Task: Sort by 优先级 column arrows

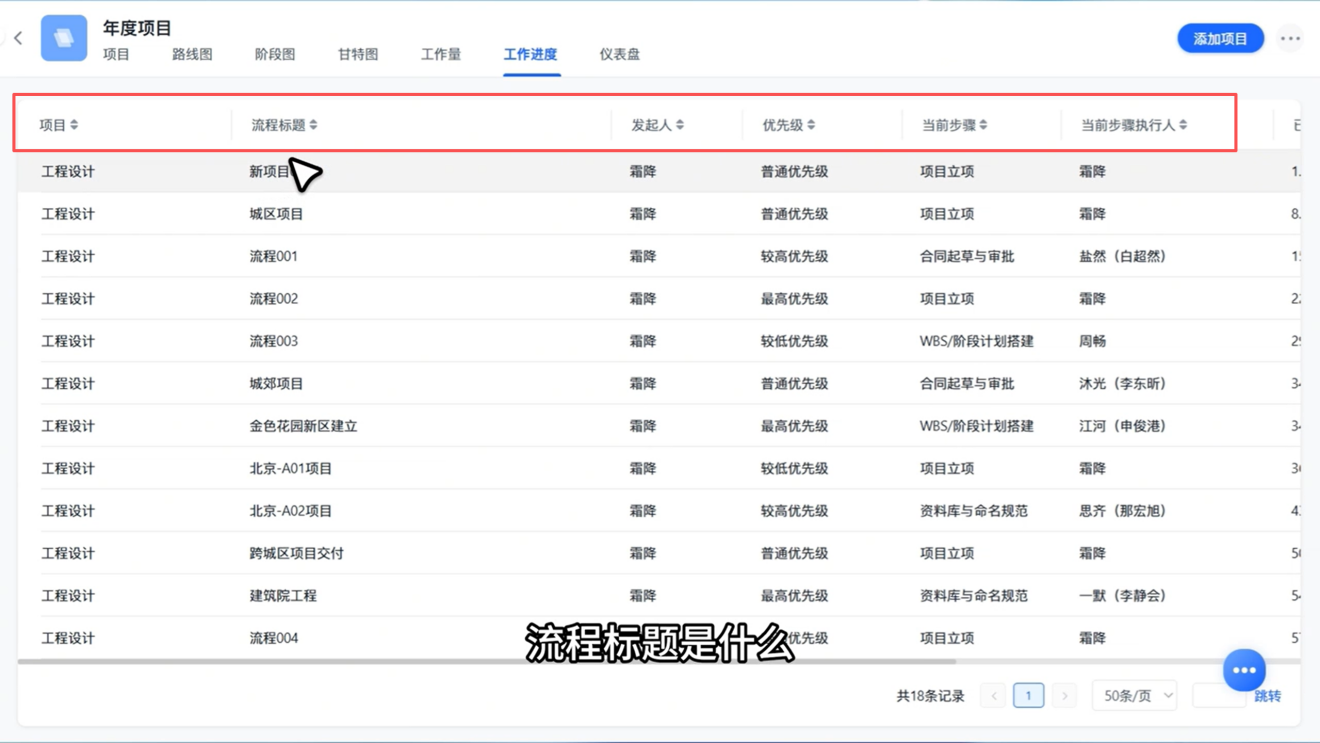Action: point(811,125)
